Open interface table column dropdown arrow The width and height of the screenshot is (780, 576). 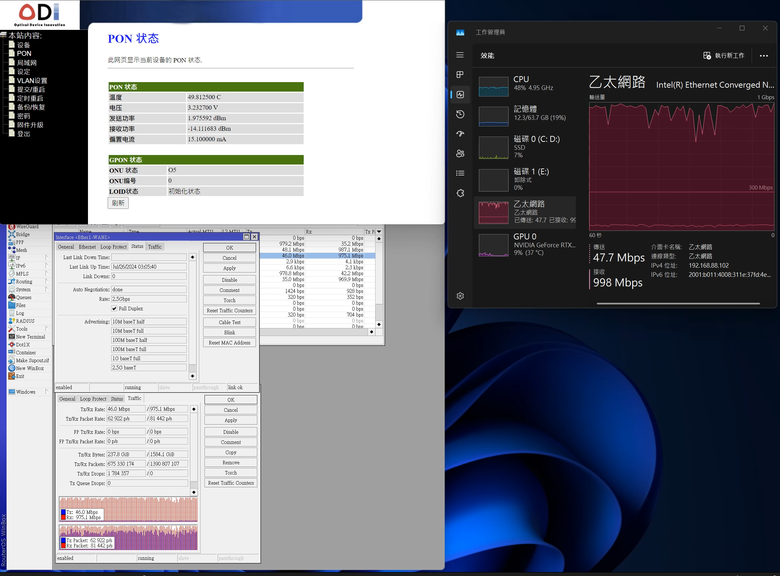click(x=379, y=232)
